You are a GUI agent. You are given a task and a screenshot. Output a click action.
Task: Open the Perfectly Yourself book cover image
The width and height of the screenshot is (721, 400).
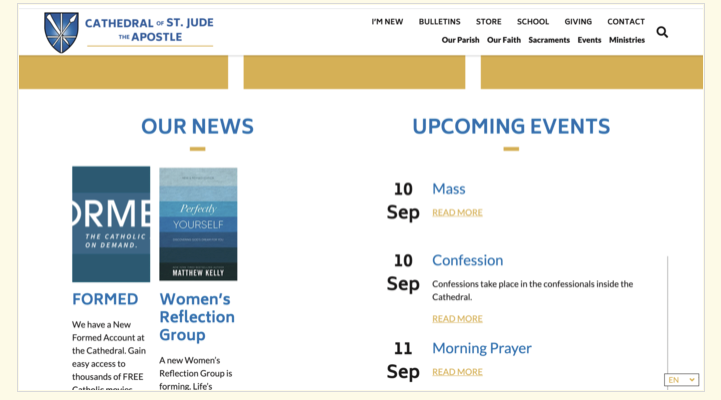coord(198,224)
